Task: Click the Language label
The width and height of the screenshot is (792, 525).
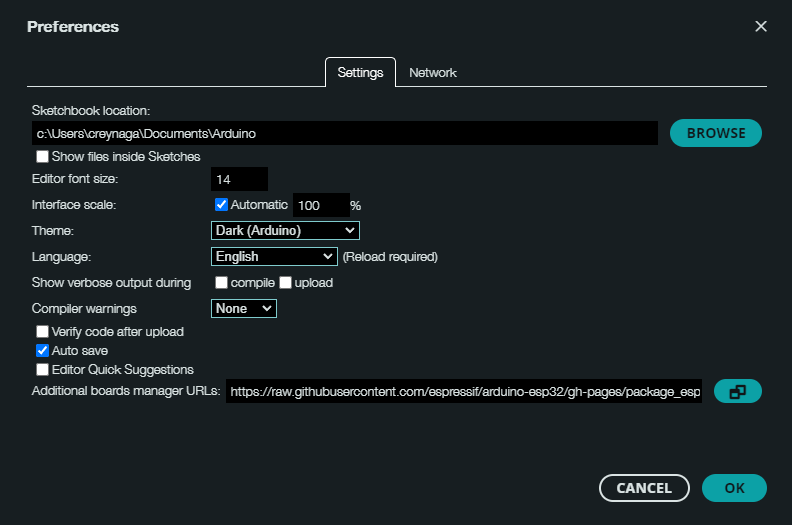Action: (x=61, y=257)
